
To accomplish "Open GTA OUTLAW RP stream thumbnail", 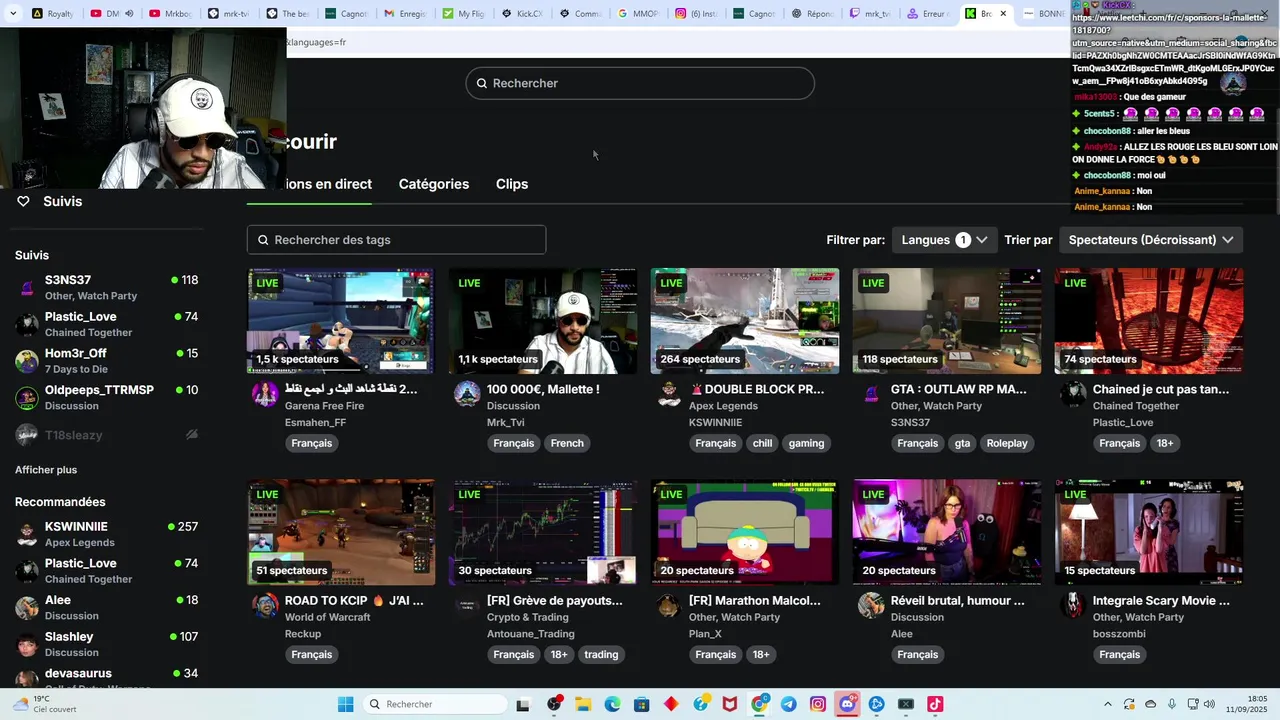I will pyautogui.click(x=947, y=321).
